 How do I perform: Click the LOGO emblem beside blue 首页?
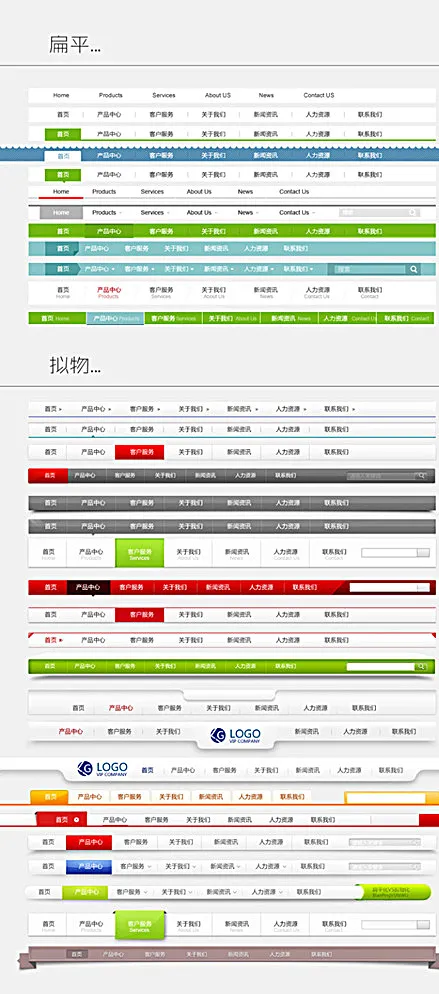[x=102, y=769]
